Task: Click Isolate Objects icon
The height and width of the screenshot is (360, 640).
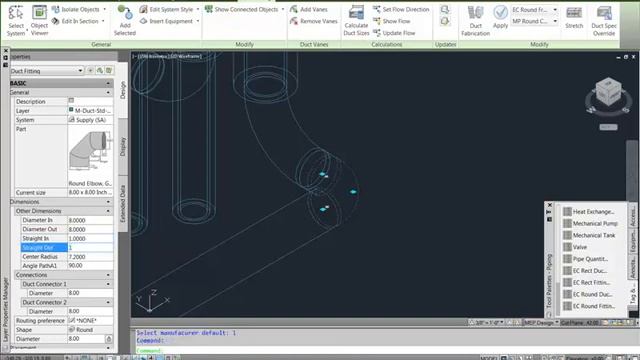Action: 56,9
